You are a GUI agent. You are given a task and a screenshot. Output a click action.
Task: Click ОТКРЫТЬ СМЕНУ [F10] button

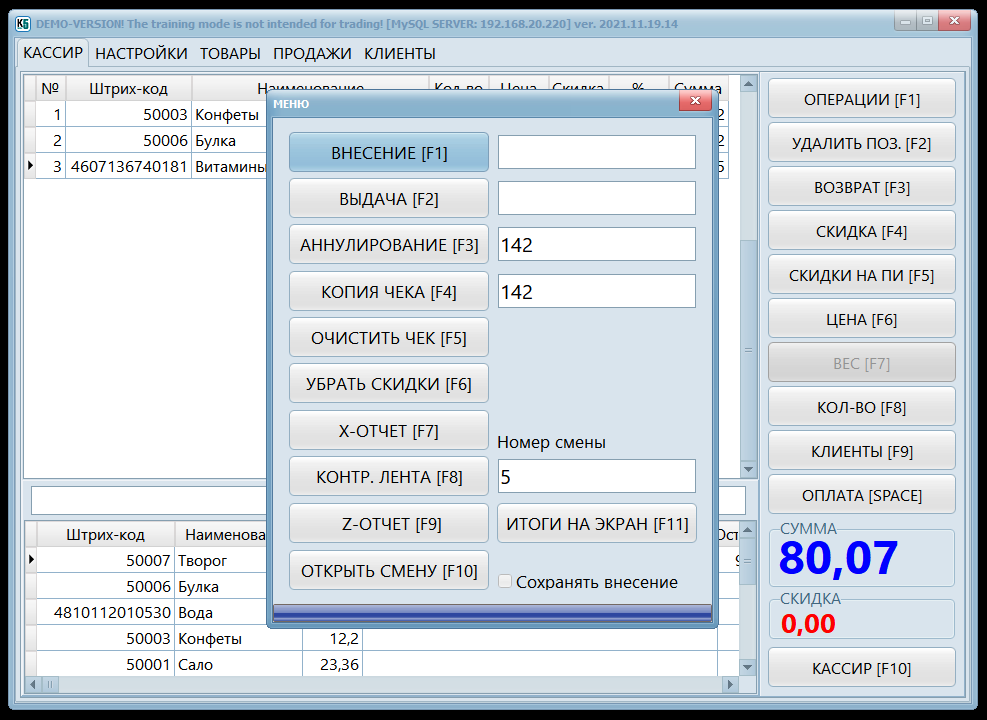tap(388, 570)
